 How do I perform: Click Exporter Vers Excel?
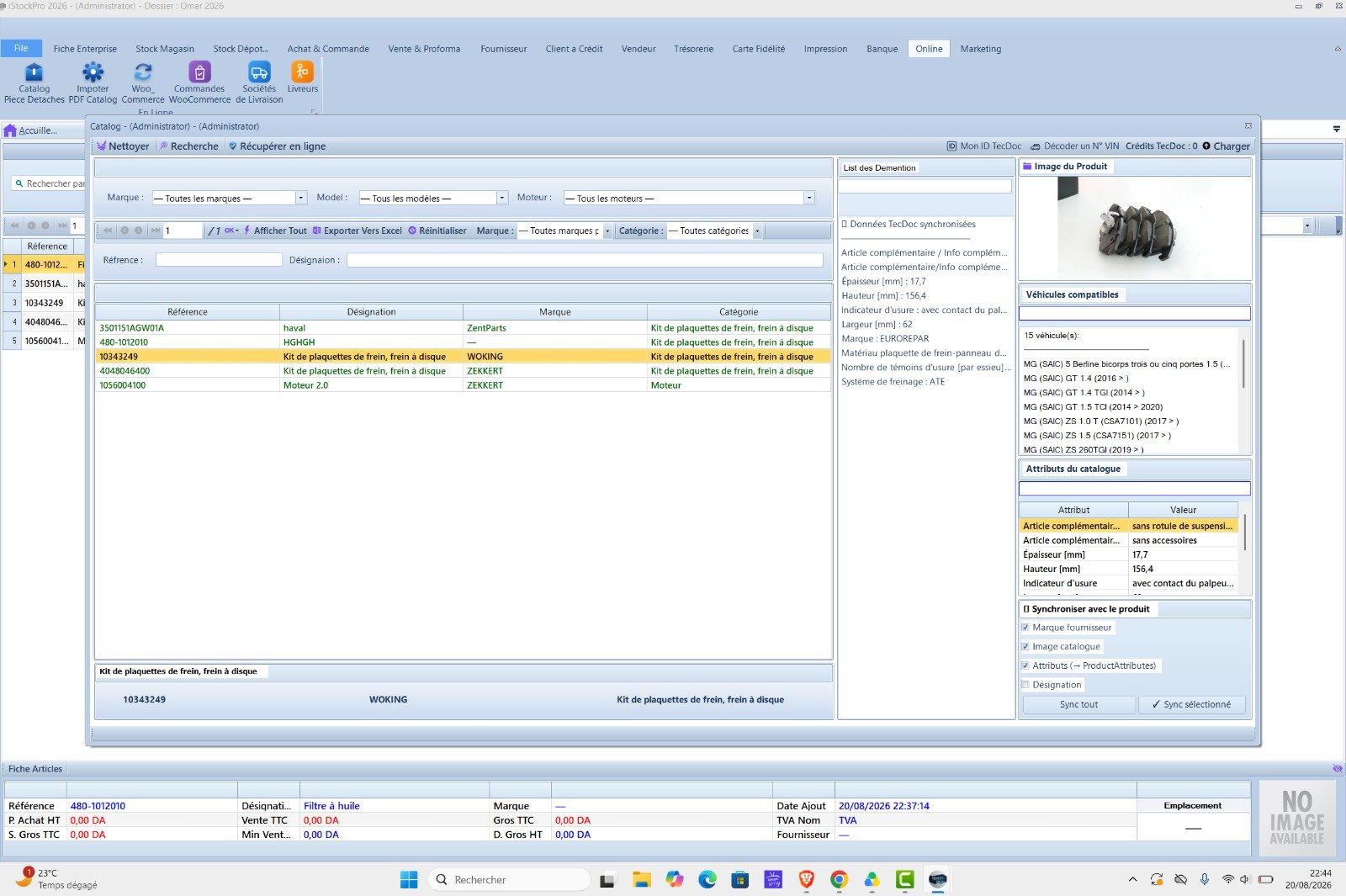pos(357,231)
